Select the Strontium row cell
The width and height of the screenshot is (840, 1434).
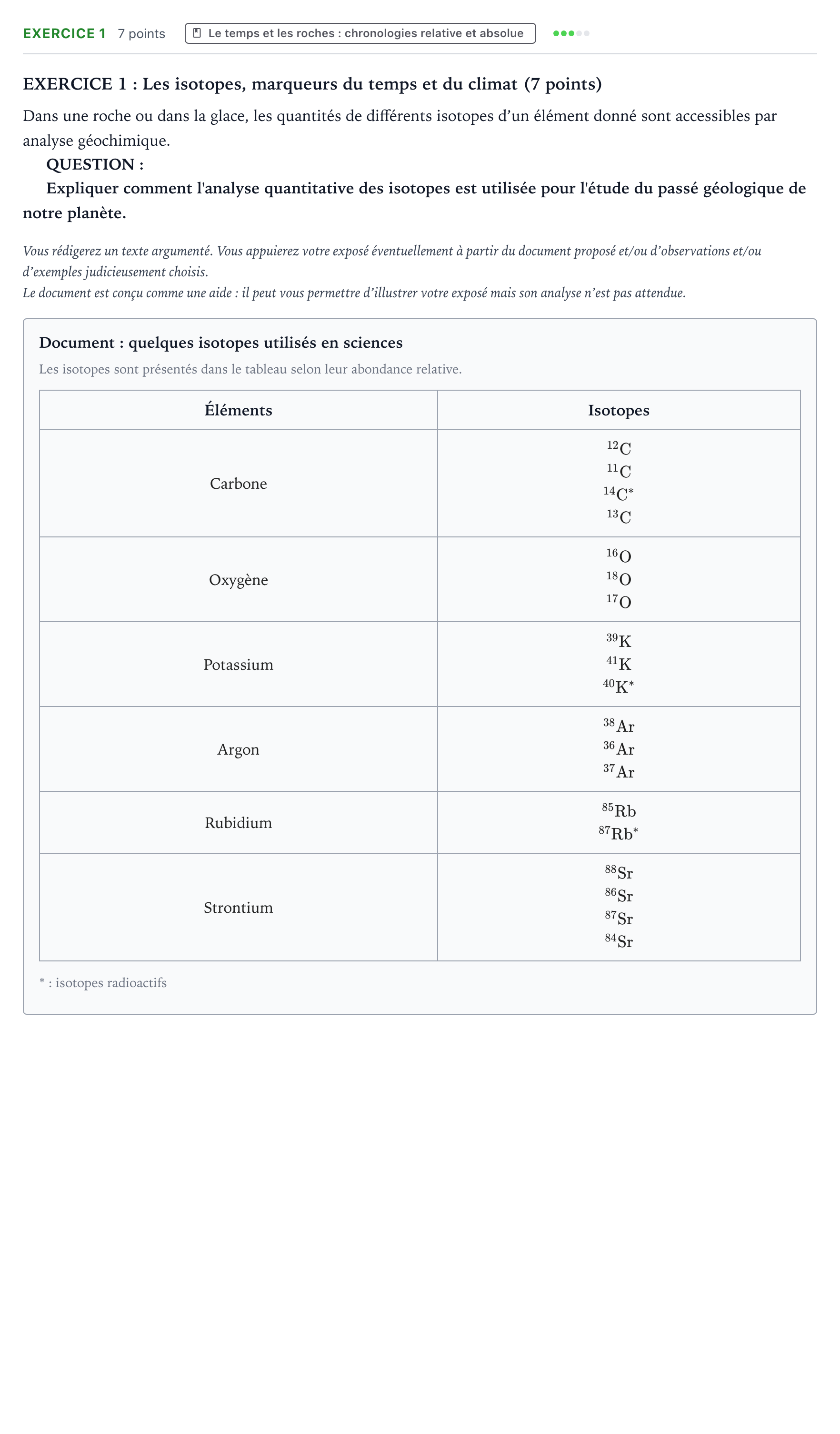tap(238, 907)
